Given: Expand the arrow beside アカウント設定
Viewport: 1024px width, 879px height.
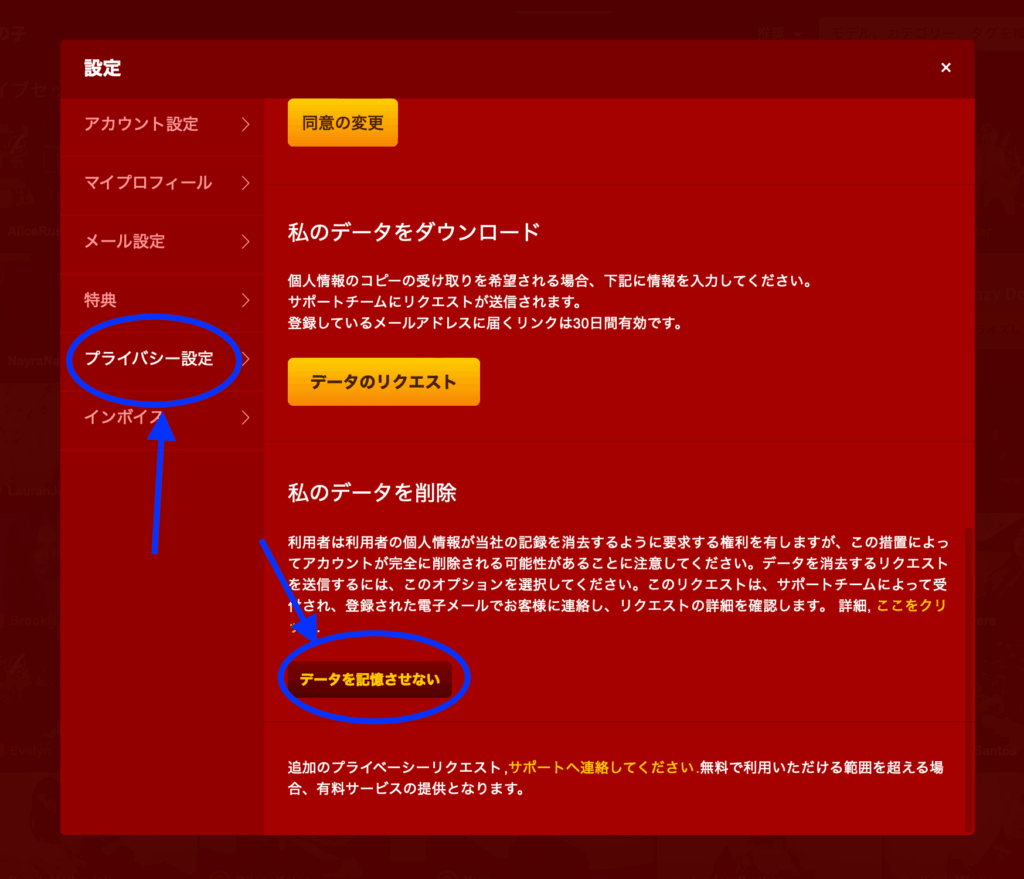Looking at the screenshot, I should coord(246,125).
